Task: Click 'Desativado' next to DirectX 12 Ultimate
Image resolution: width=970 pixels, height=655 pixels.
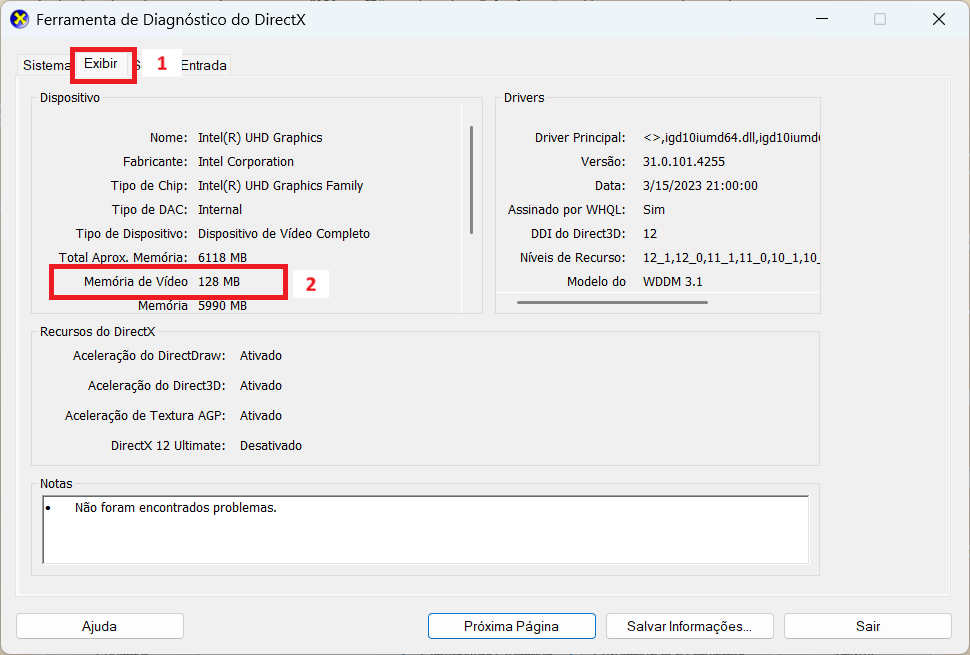Action: coord(271,445)
